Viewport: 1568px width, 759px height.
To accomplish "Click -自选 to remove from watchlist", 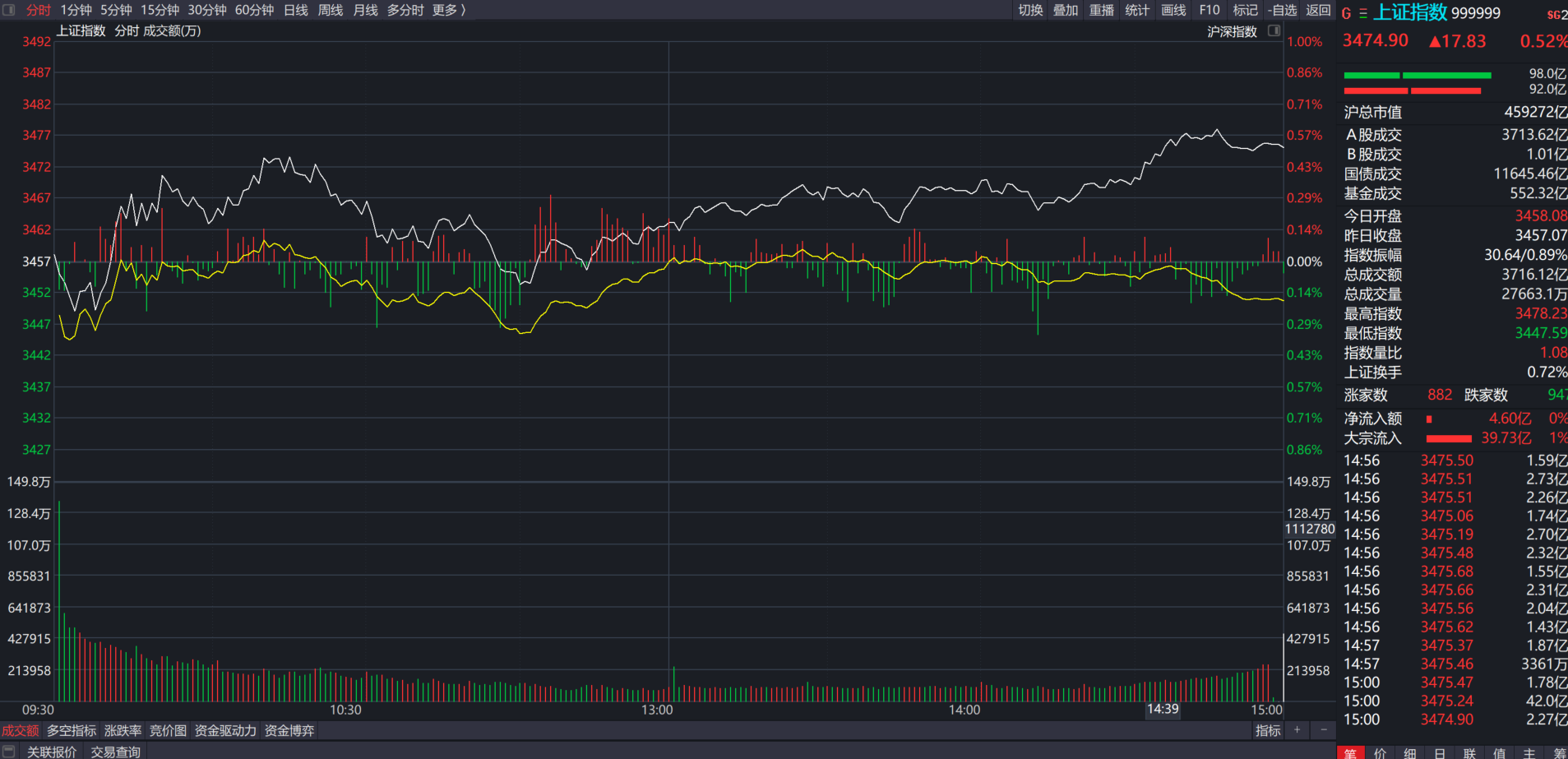I will pos(1283,10).
